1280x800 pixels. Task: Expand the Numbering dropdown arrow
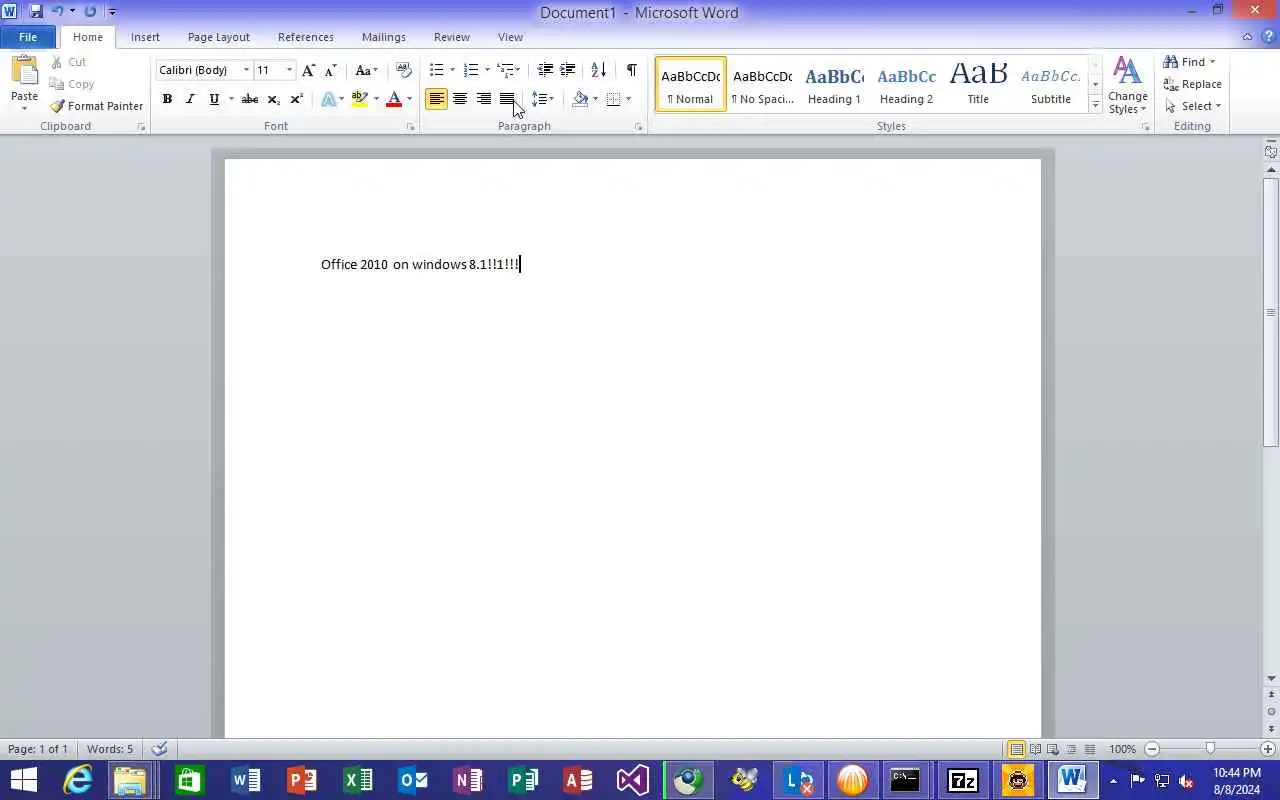487,70
